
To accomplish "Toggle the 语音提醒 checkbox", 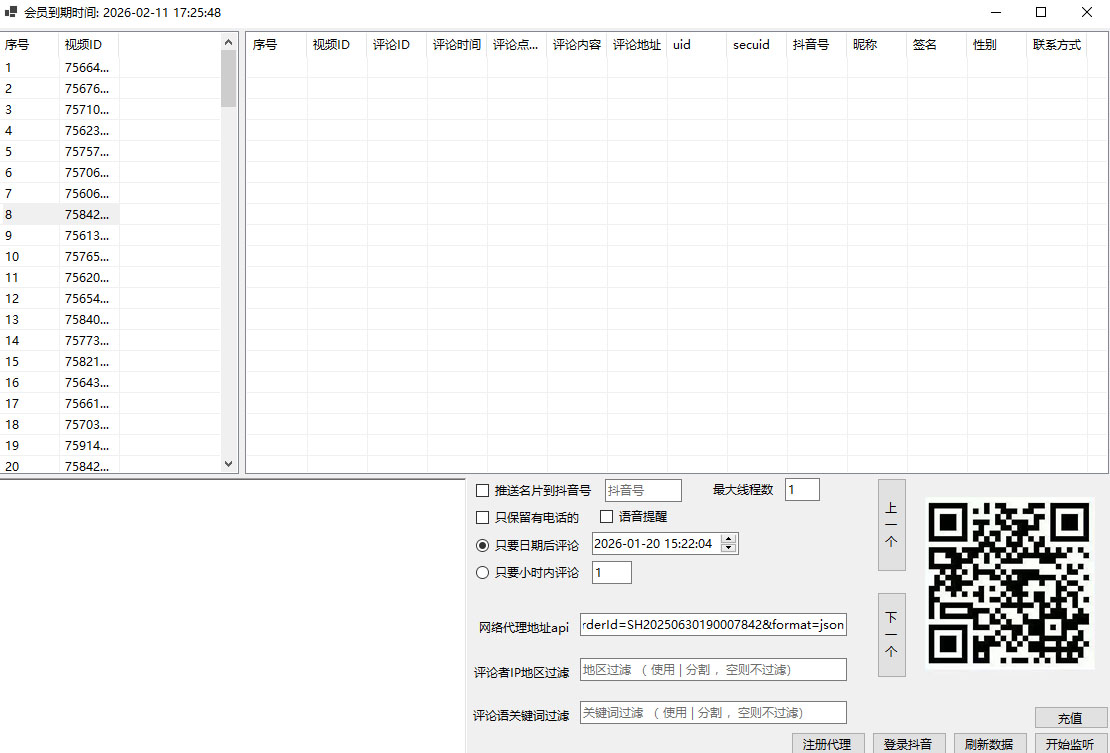I will [607, 517].
